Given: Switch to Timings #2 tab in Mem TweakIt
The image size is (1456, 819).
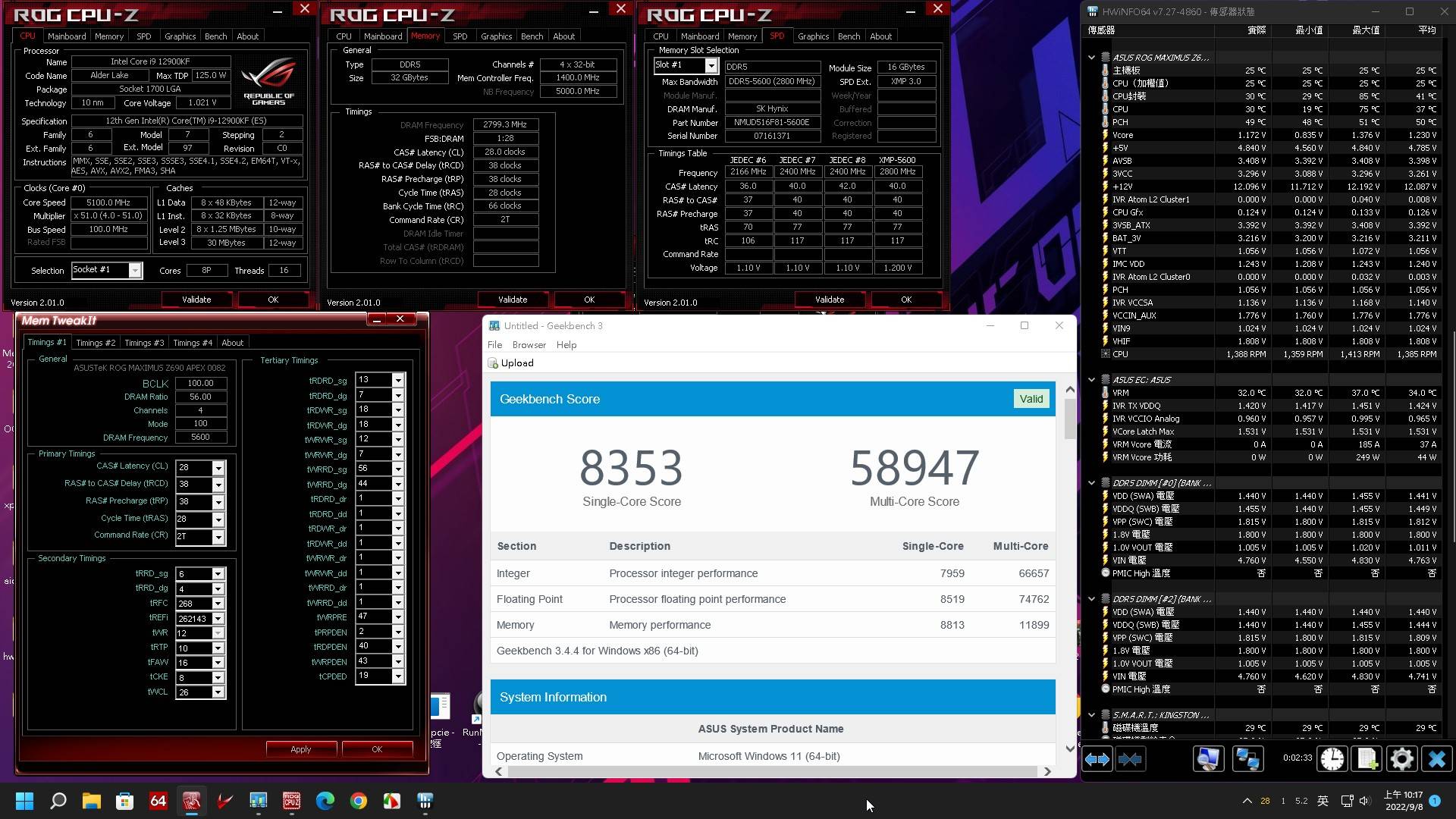Looking at the screenshot, I should 96,343.
